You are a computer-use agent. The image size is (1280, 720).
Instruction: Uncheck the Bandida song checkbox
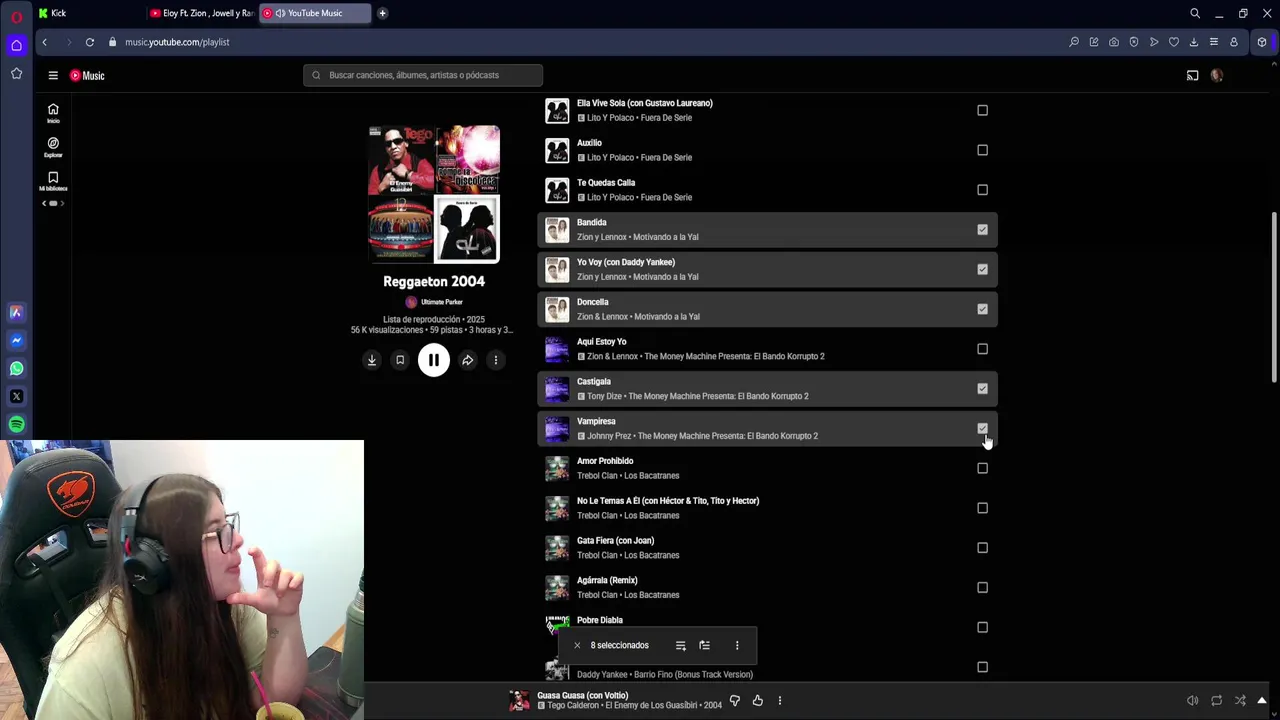pos(982,230)
